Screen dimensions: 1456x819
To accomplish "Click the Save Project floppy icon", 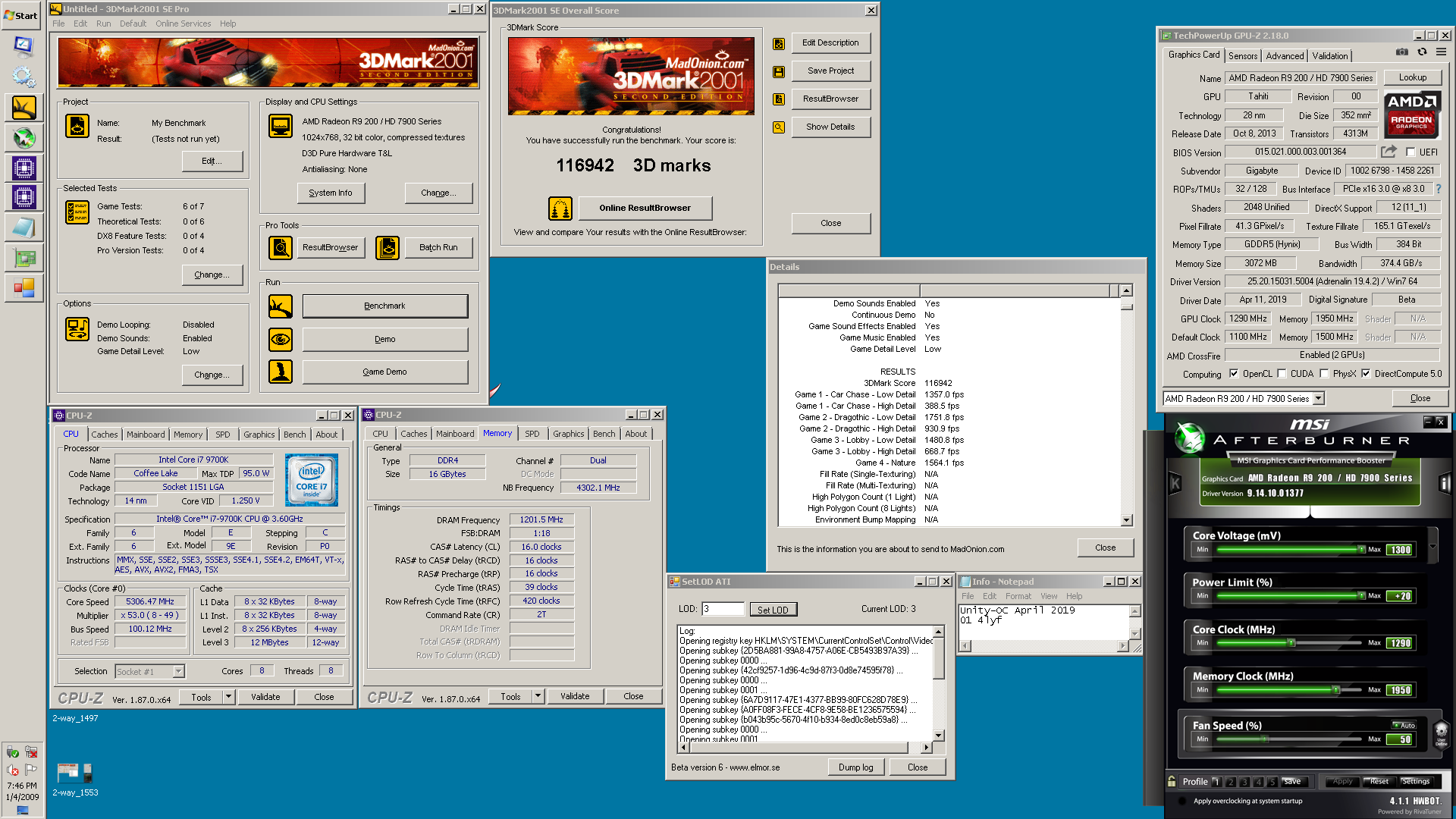I will [779, 71].
